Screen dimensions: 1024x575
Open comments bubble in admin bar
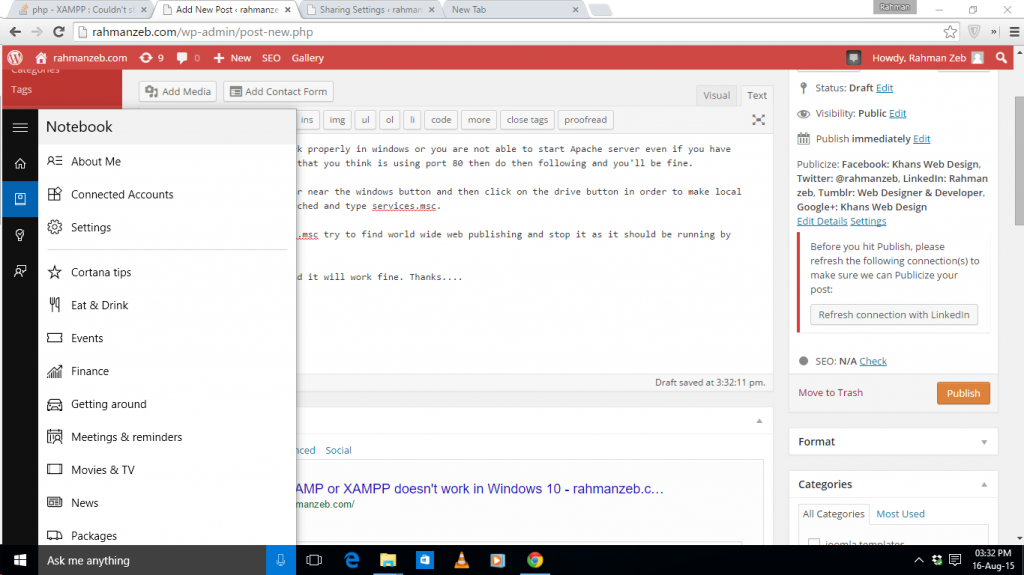[188, 58]
